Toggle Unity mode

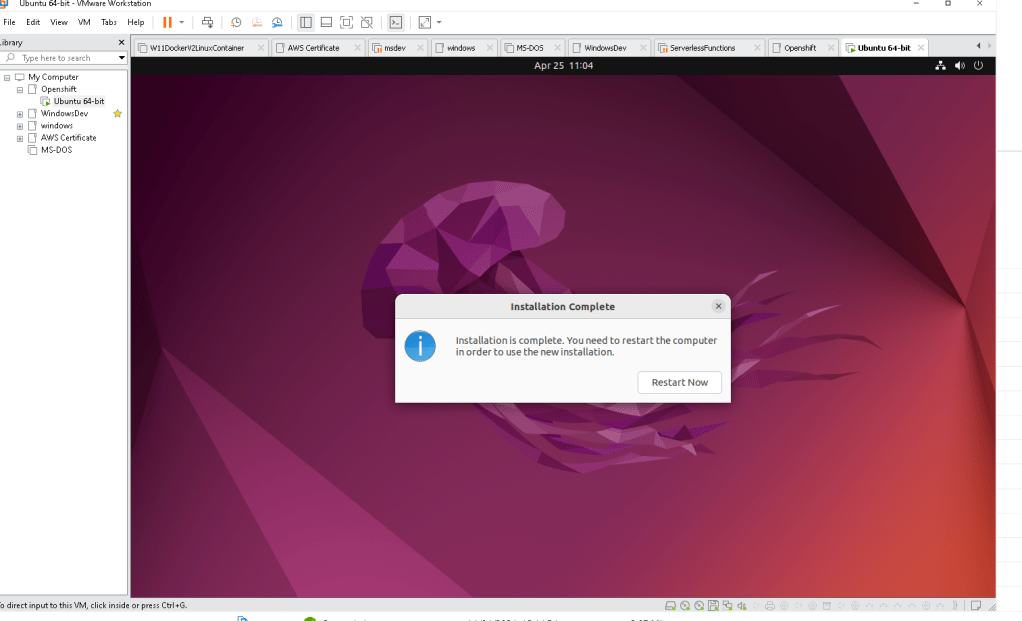[367, 22]
